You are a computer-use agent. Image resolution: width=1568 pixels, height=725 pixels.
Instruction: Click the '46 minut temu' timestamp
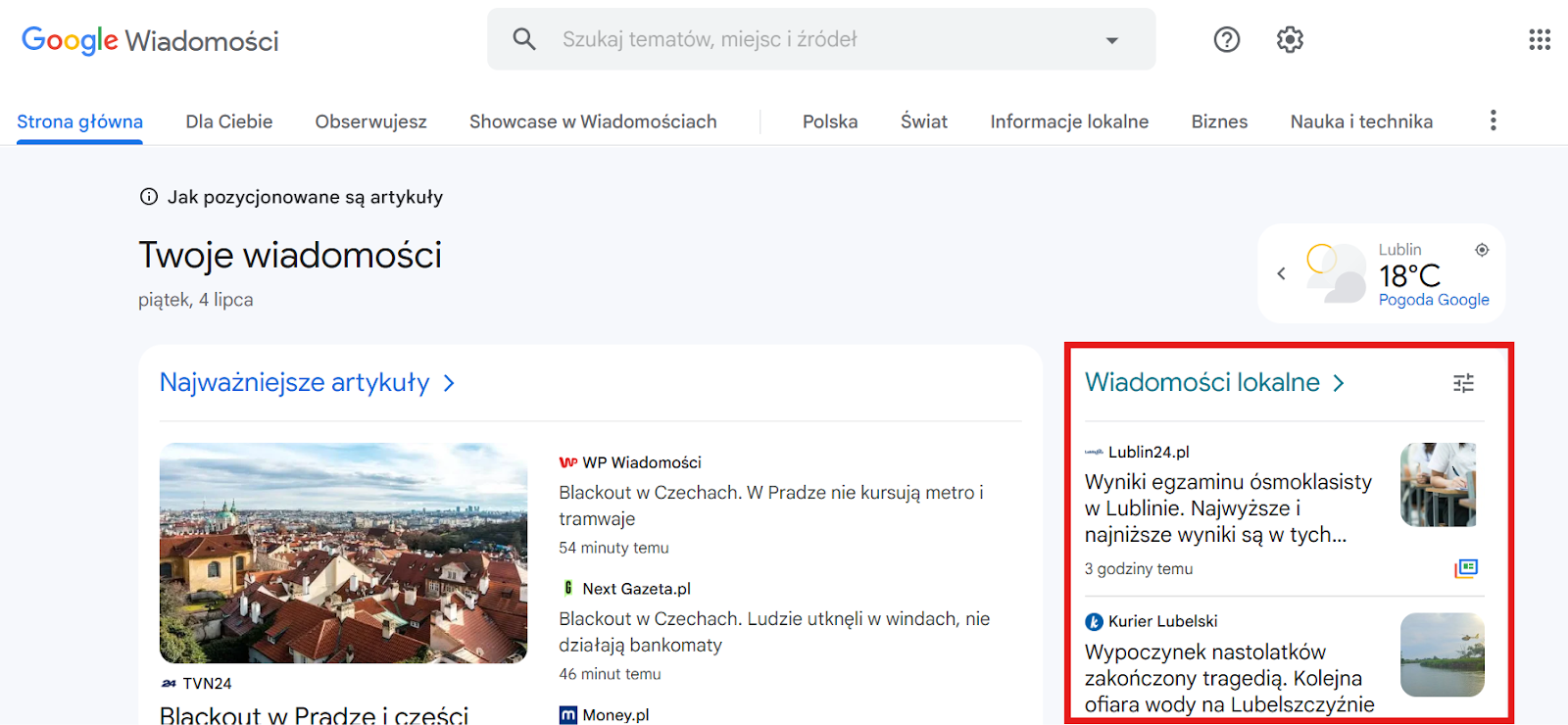coord(610,674)
